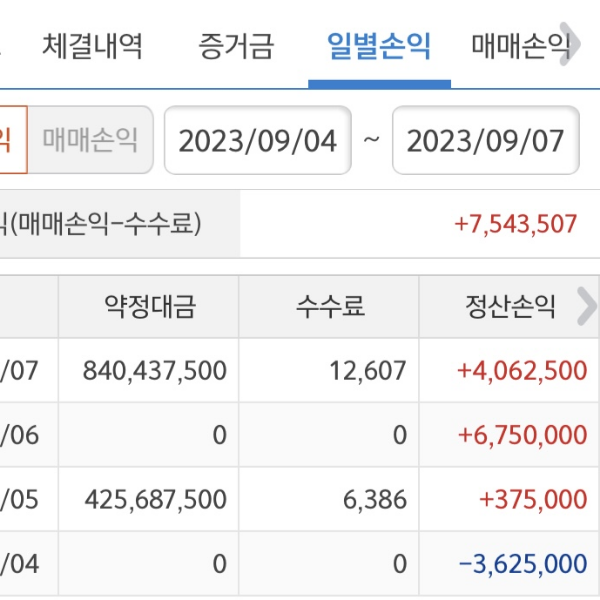Screen dimensions: 600x600
Task: Switch to the 체결내역 tab
Action: point(93,45)
